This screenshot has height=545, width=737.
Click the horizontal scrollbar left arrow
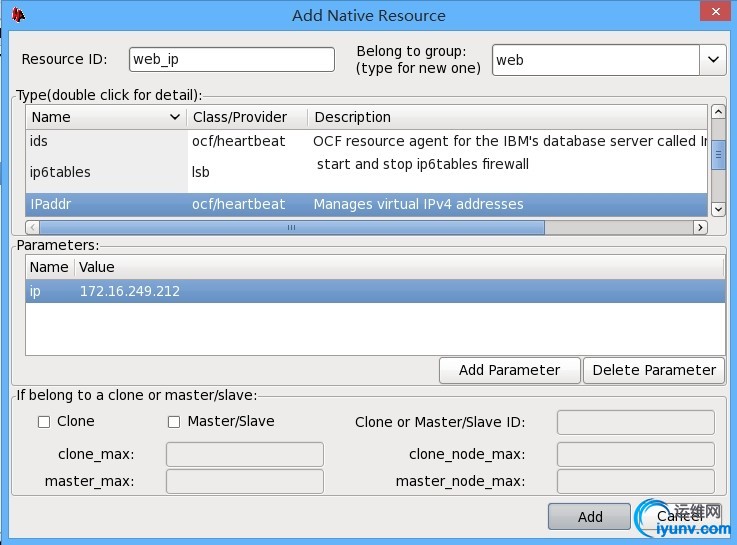pyautogui.click(x=32, y=227)
